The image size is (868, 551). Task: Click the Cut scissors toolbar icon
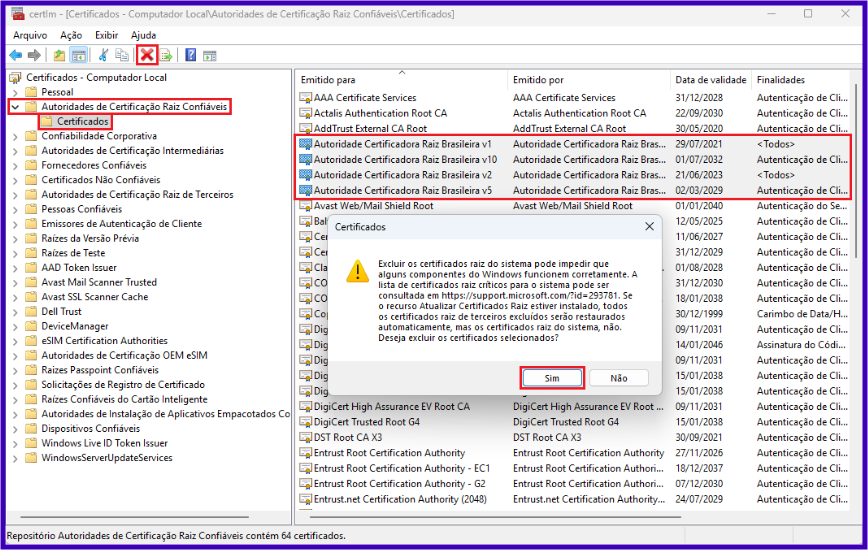click(x=103, y=55)
